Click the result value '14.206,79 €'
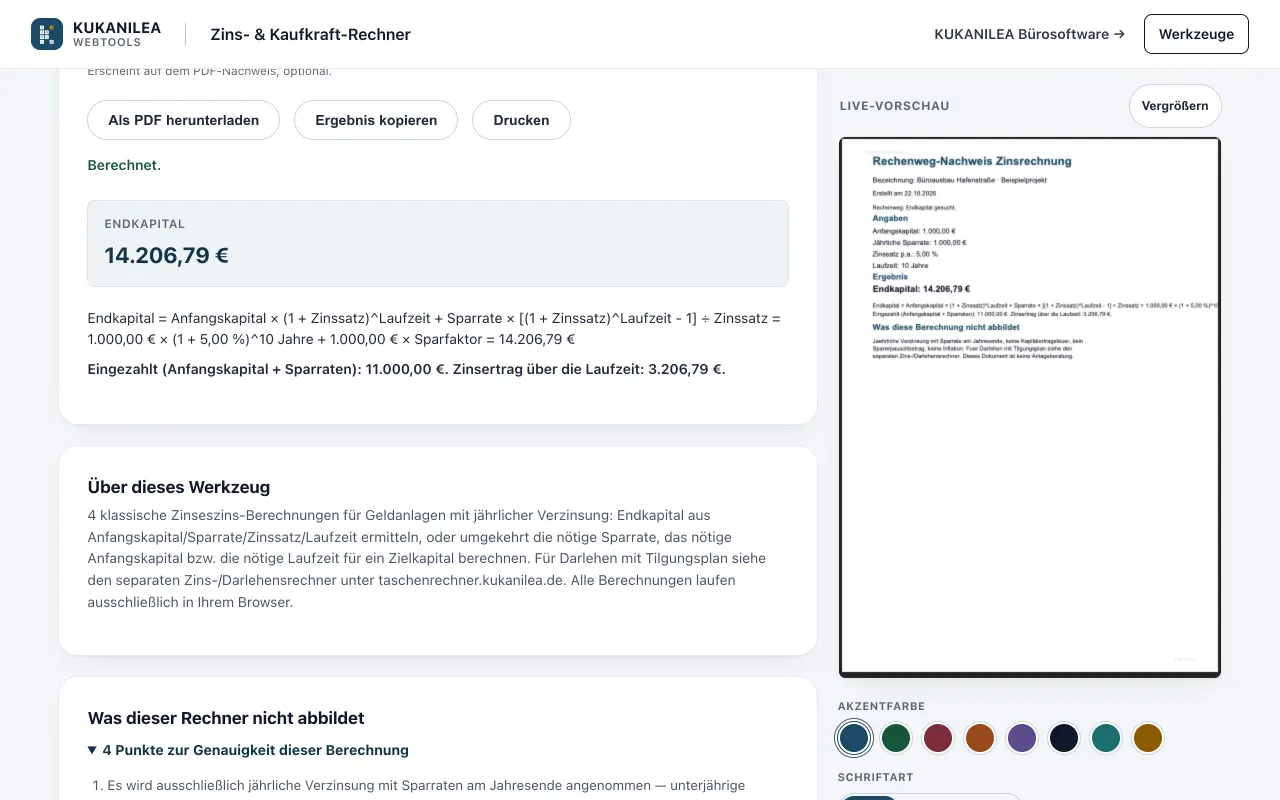The width and height of the screenshot is (1280, 800). (167, 255)
